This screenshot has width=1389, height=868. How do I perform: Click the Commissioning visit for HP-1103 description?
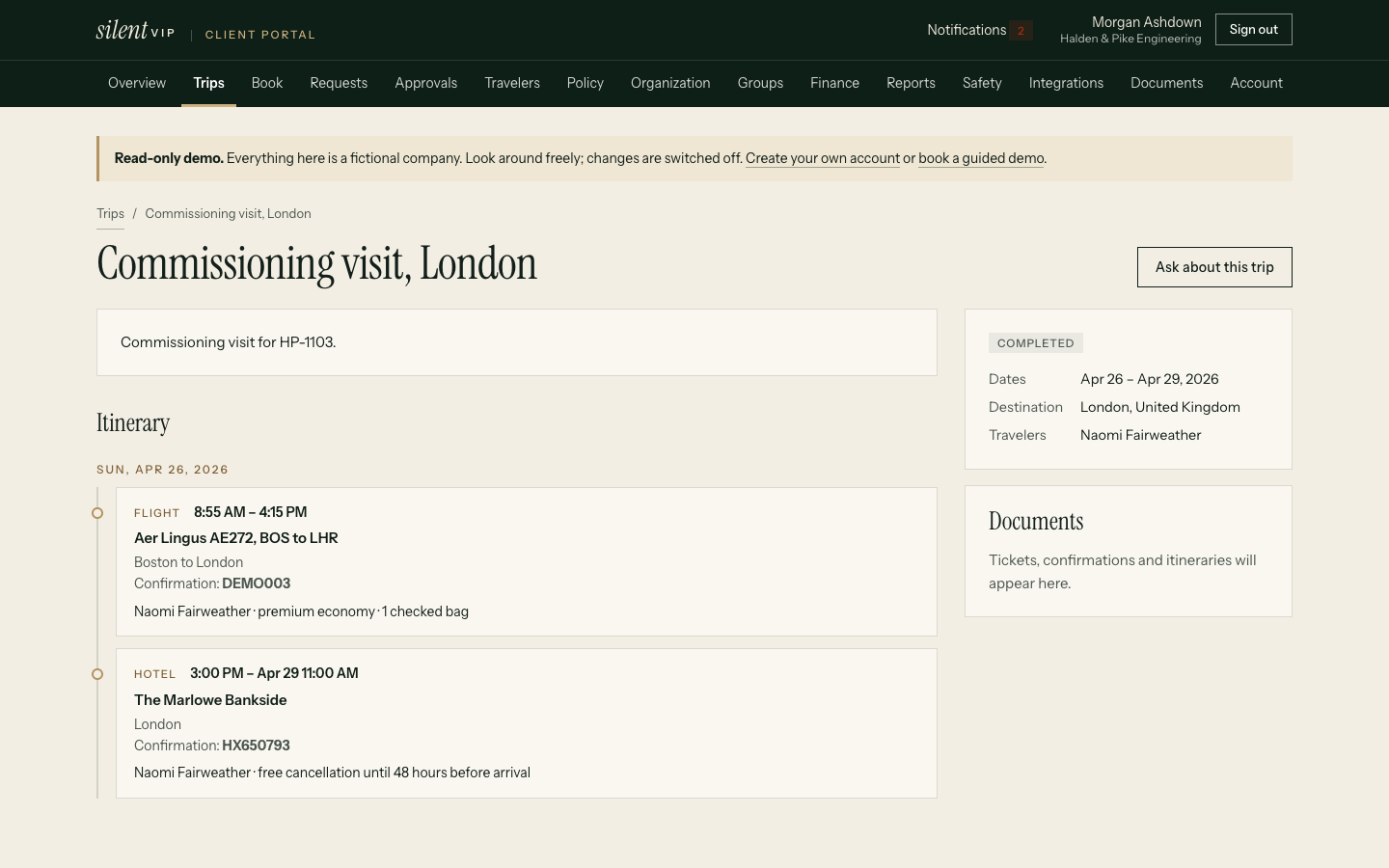[x=229, y=342]
